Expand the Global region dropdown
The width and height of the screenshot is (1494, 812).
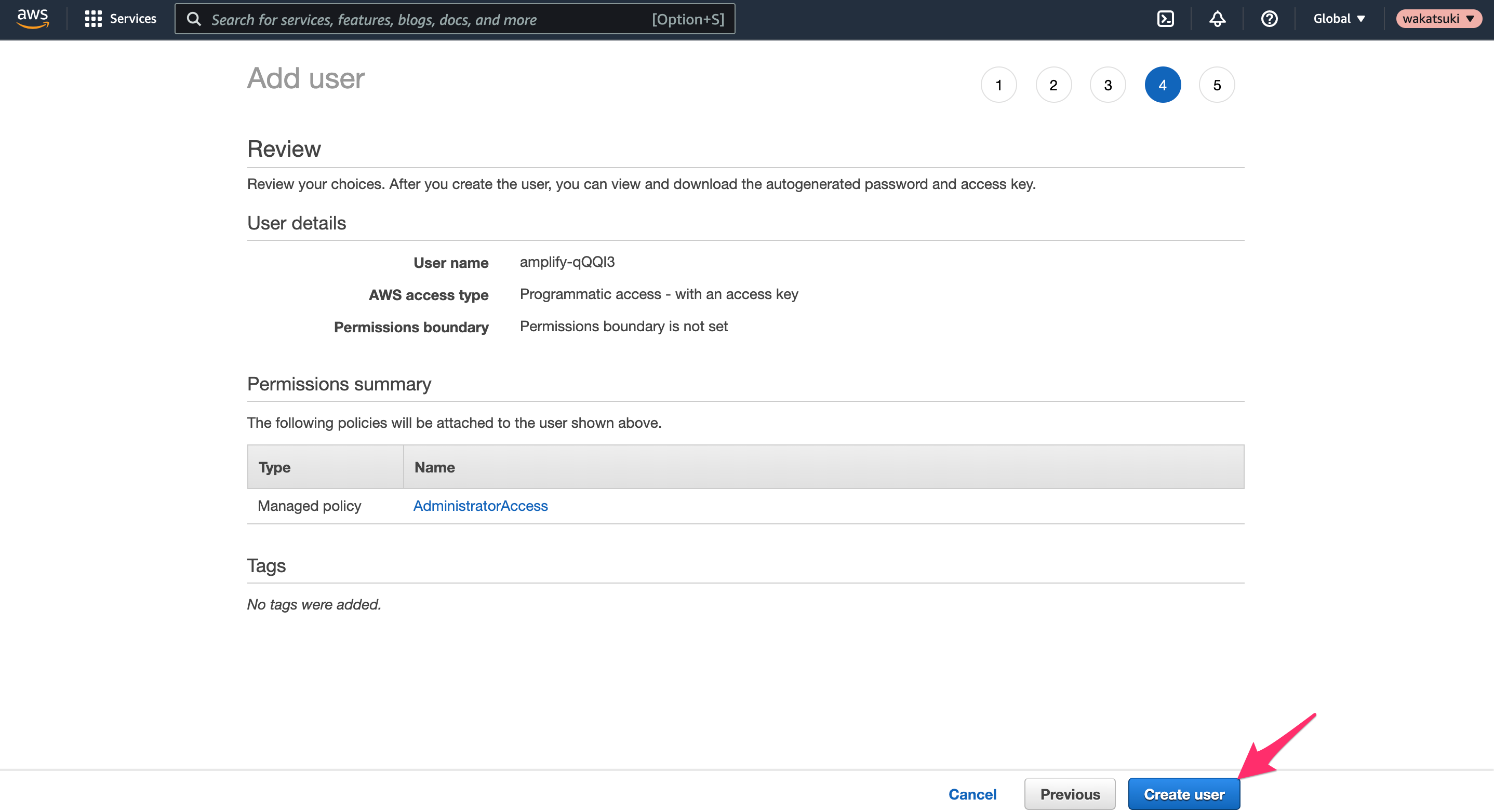(1339, 19)
